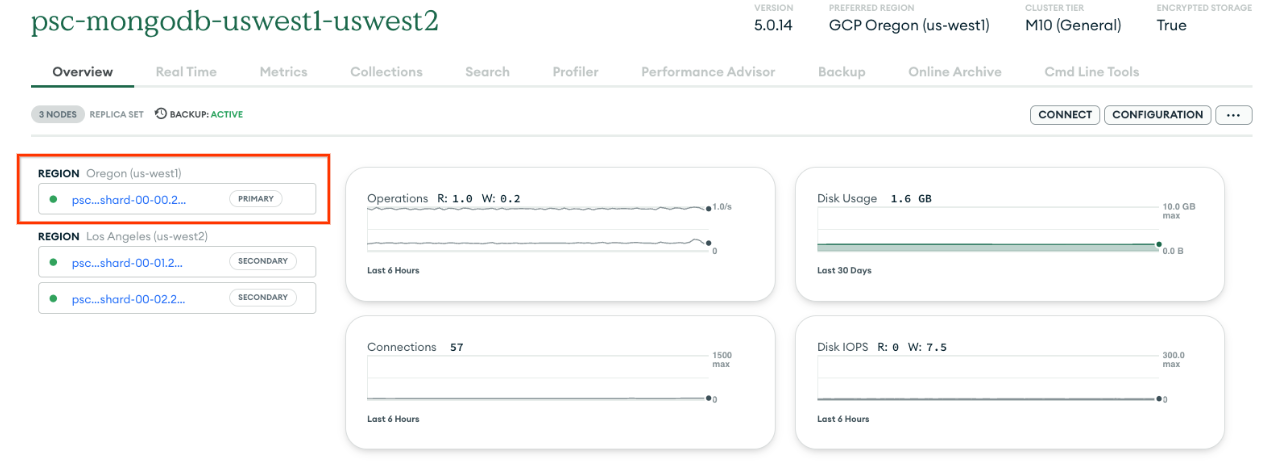
Task: Switch to the Metrics tab
Action: tap(283, 72)
